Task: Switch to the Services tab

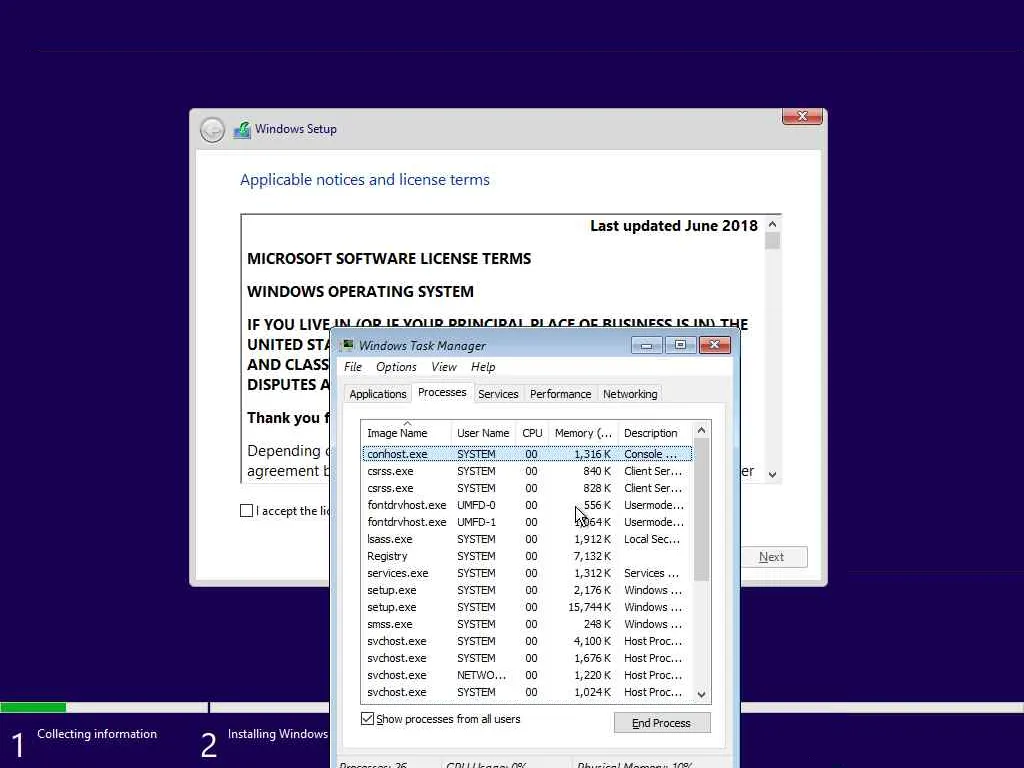Action: click(498, 394)
